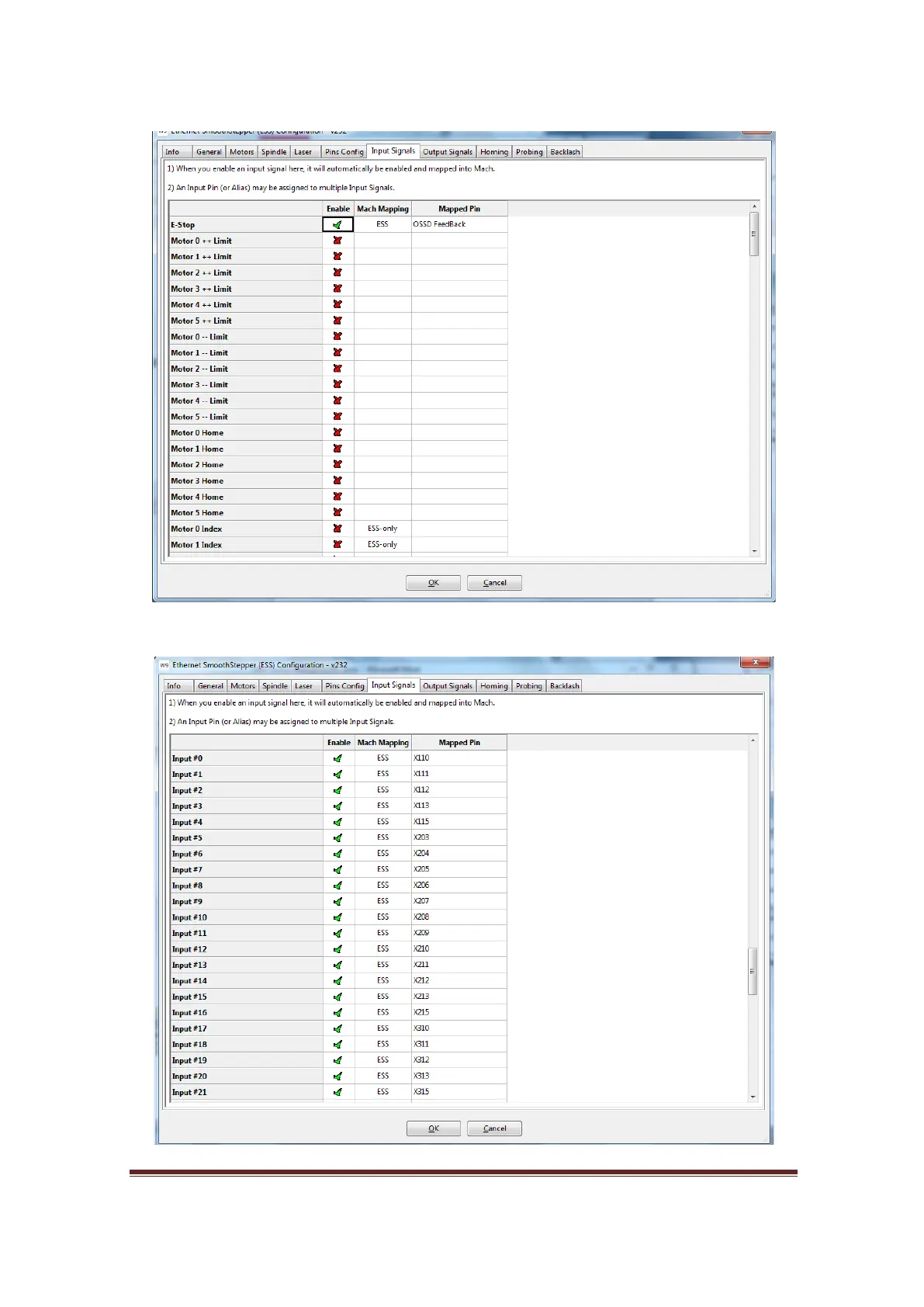Click scrollbar thumb in E-Stop list

(x=754, y=234)
